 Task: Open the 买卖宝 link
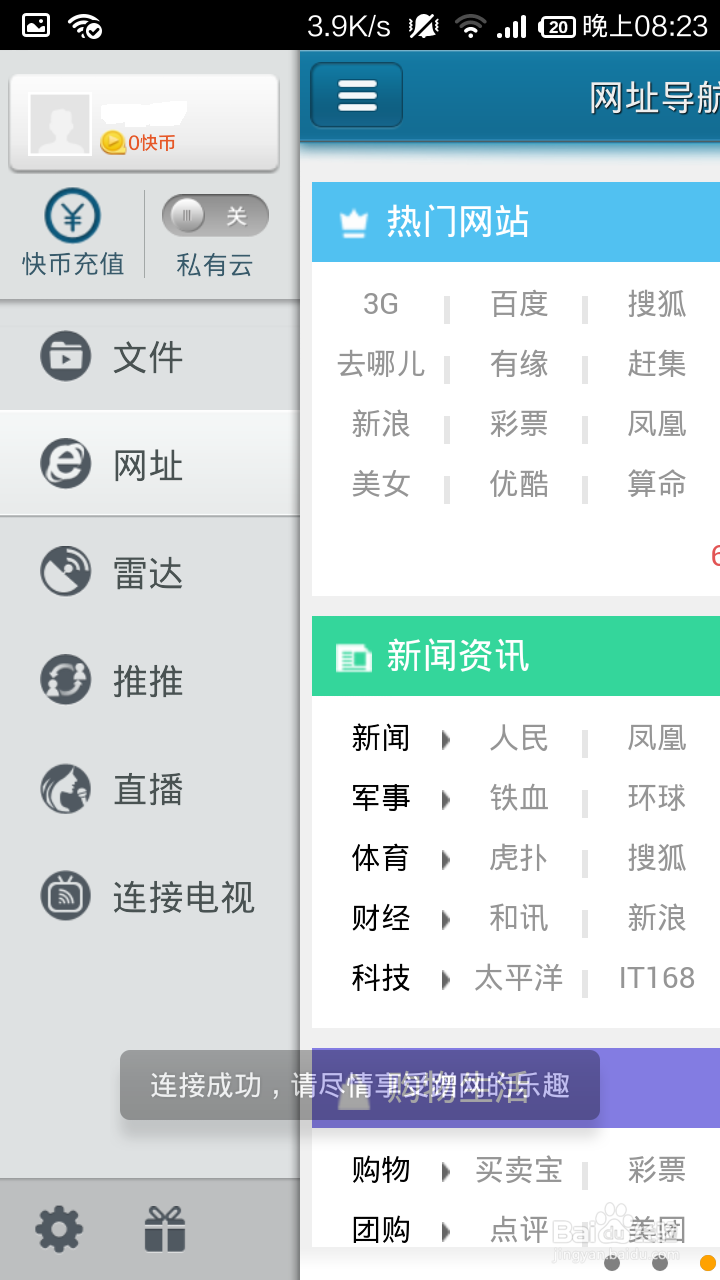tap(519, 1170)
